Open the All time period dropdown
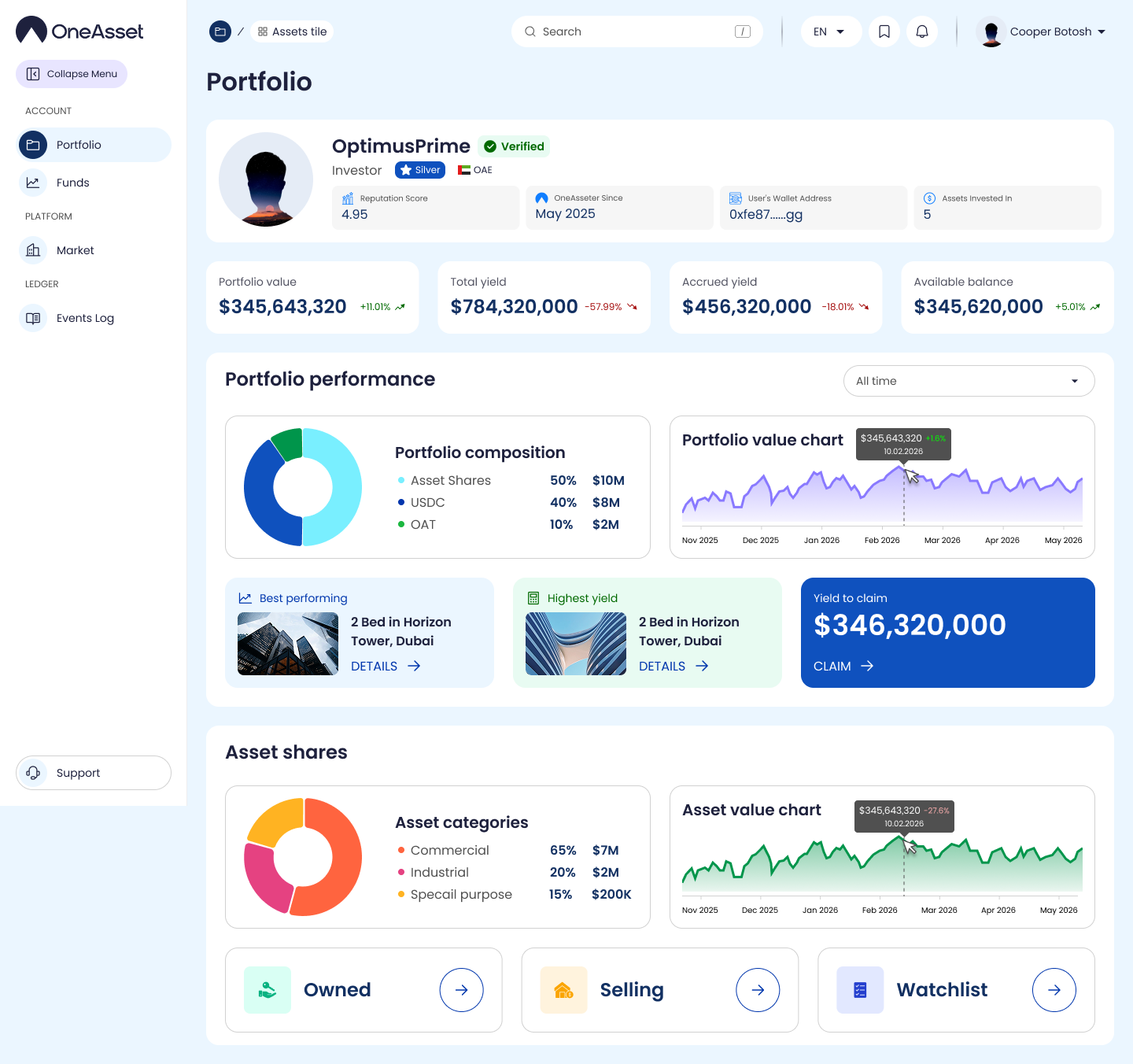Viewport: 1133px width, 1064px height. (x=969, y=381)
